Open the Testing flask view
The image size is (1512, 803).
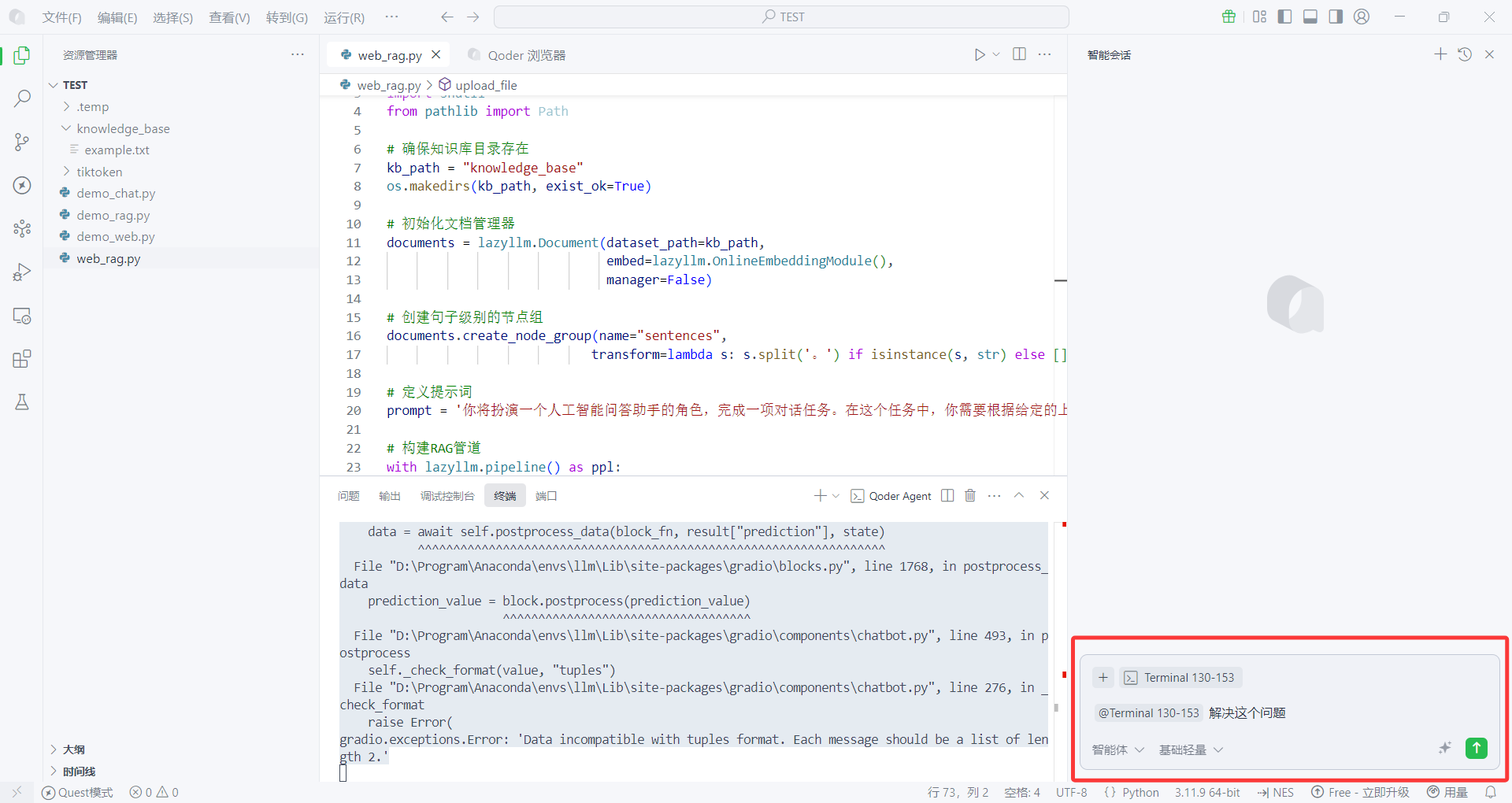pos(22,402)
